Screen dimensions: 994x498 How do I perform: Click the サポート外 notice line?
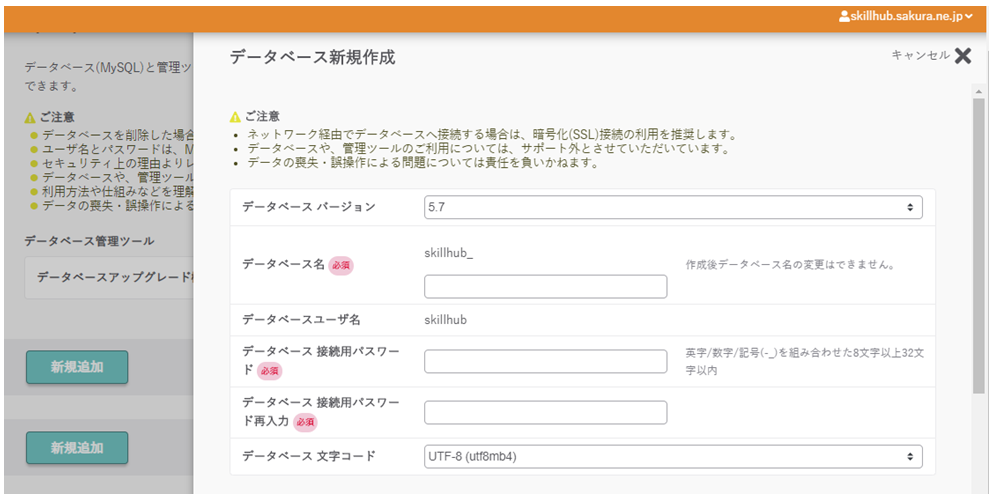[488, 149]
